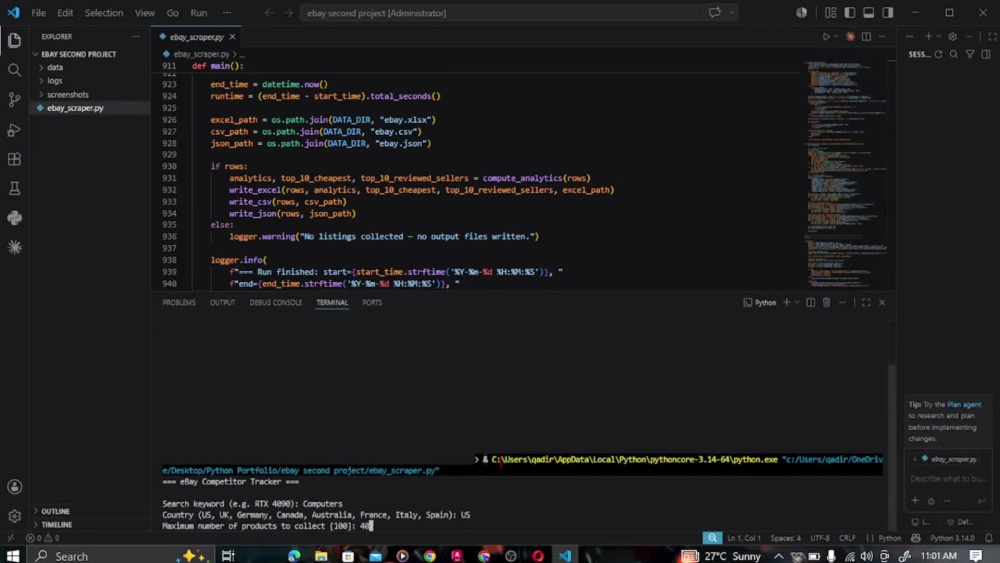Open the Extensions view

click(14, 159)
